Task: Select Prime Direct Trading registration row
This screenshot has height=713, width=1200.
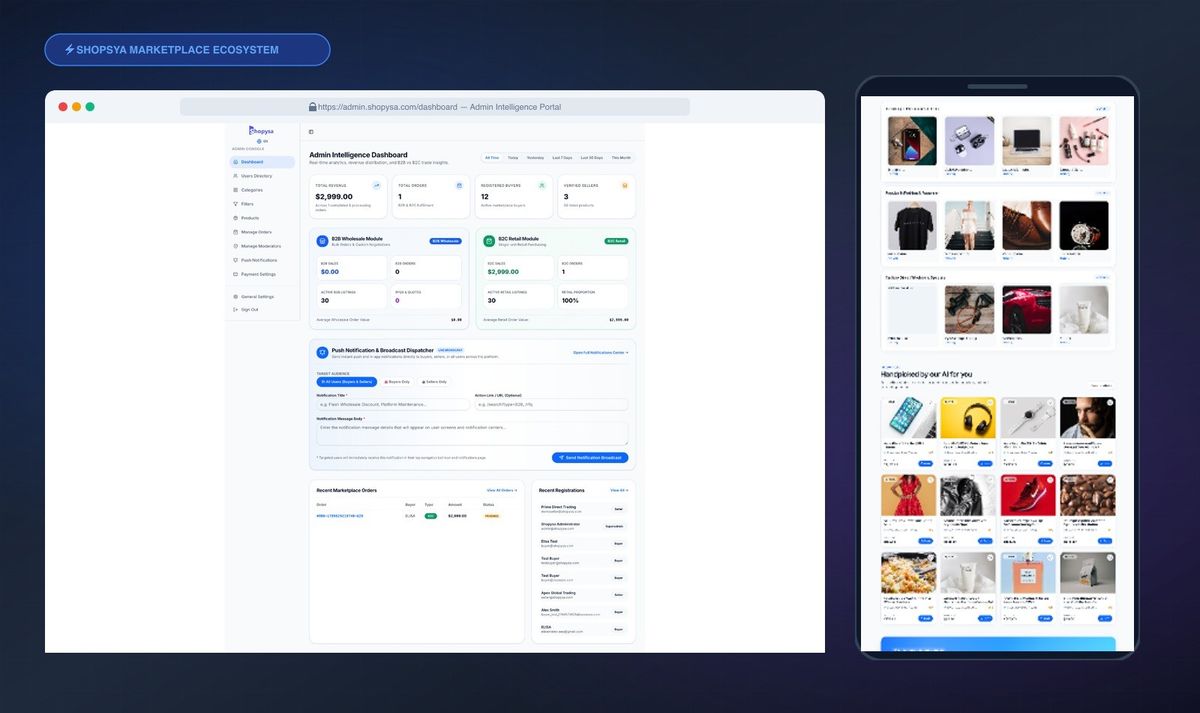Action: (x=583, y=509)
